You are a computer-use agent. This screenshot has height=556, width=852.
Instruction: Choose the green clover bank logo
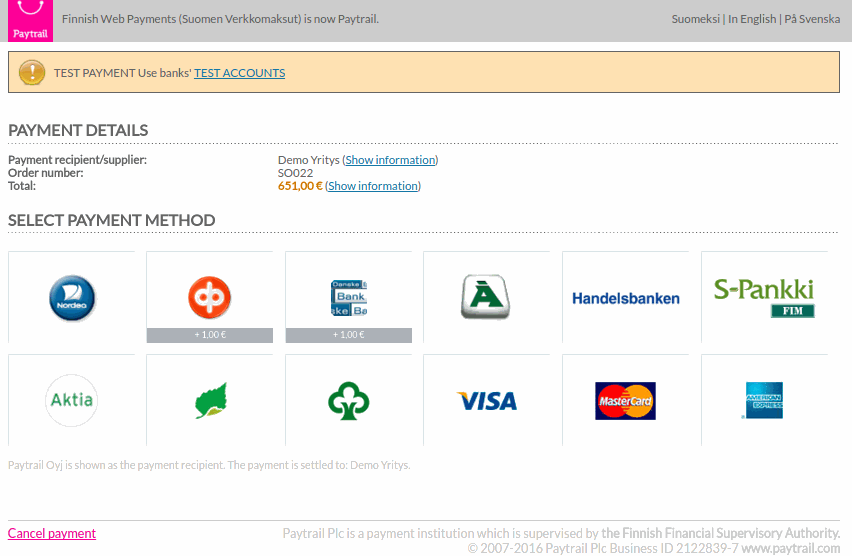coord(349,400)
